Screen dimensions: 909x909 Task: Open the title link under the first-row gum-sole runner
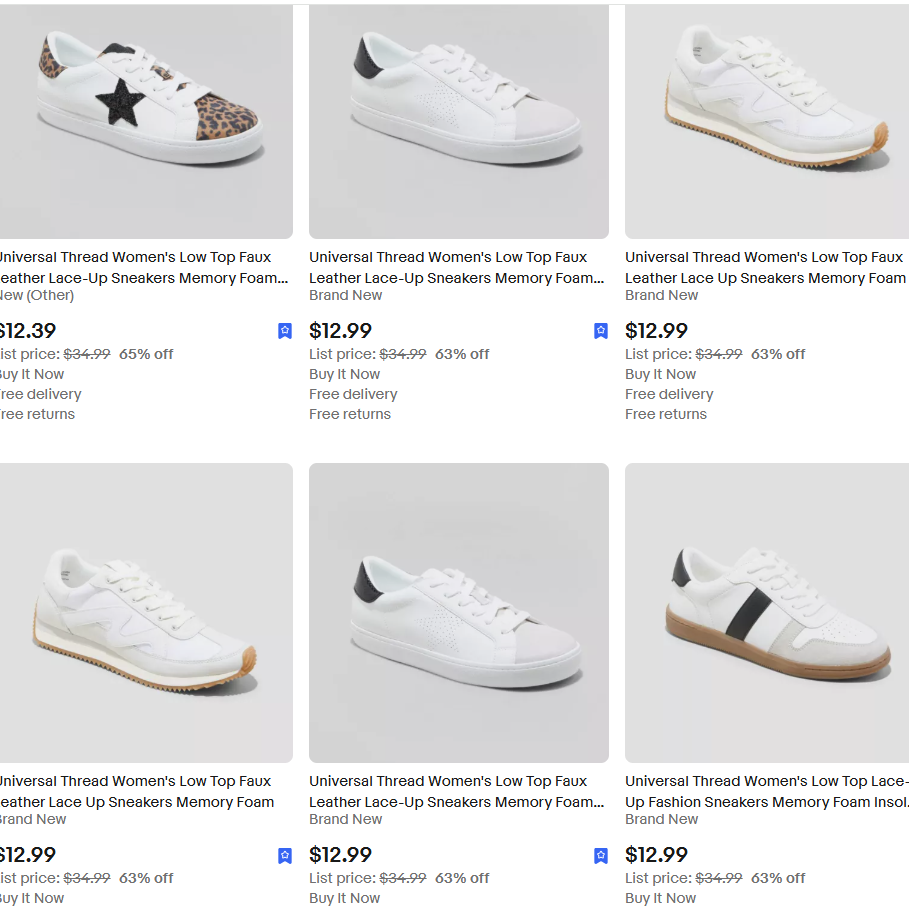pos(765,268)
